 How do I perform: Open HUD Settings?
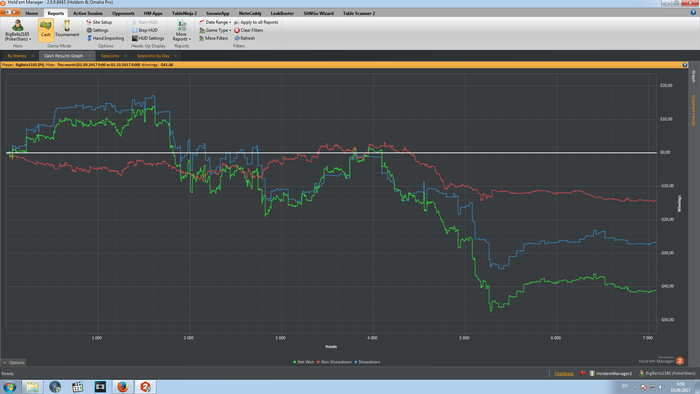148,38
